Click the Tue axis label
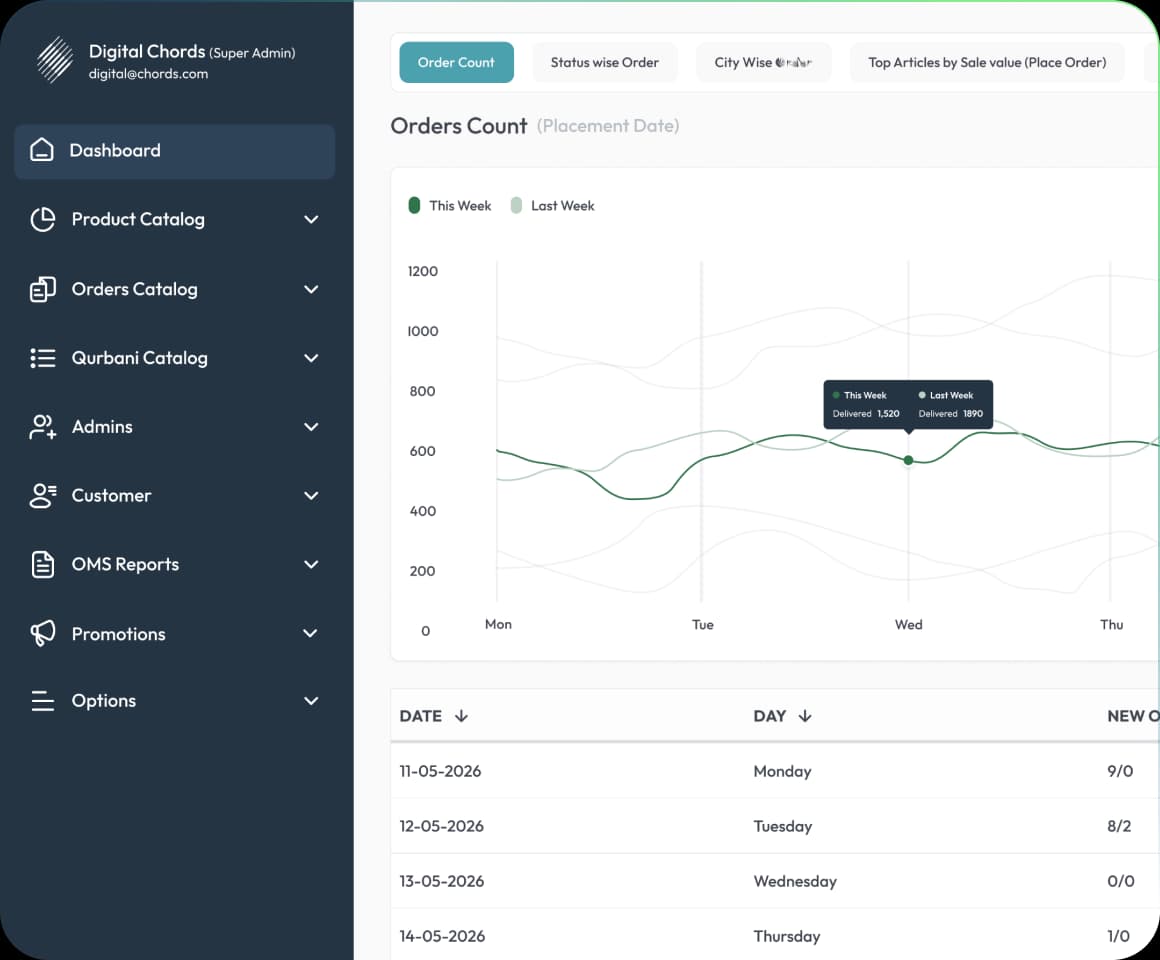The width and height of the screenshot is (1160, 960). pos(703,624)
